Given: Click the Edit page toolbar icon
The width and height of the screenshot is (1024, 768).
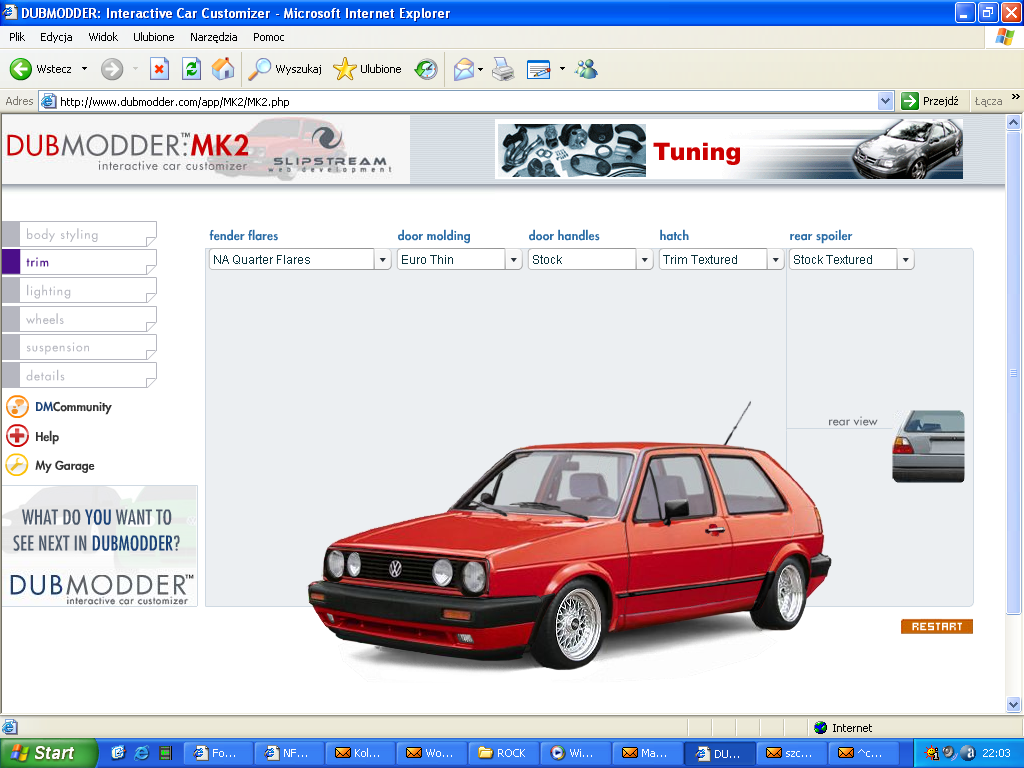Looking at the screenshot, I should click(539, 69).
